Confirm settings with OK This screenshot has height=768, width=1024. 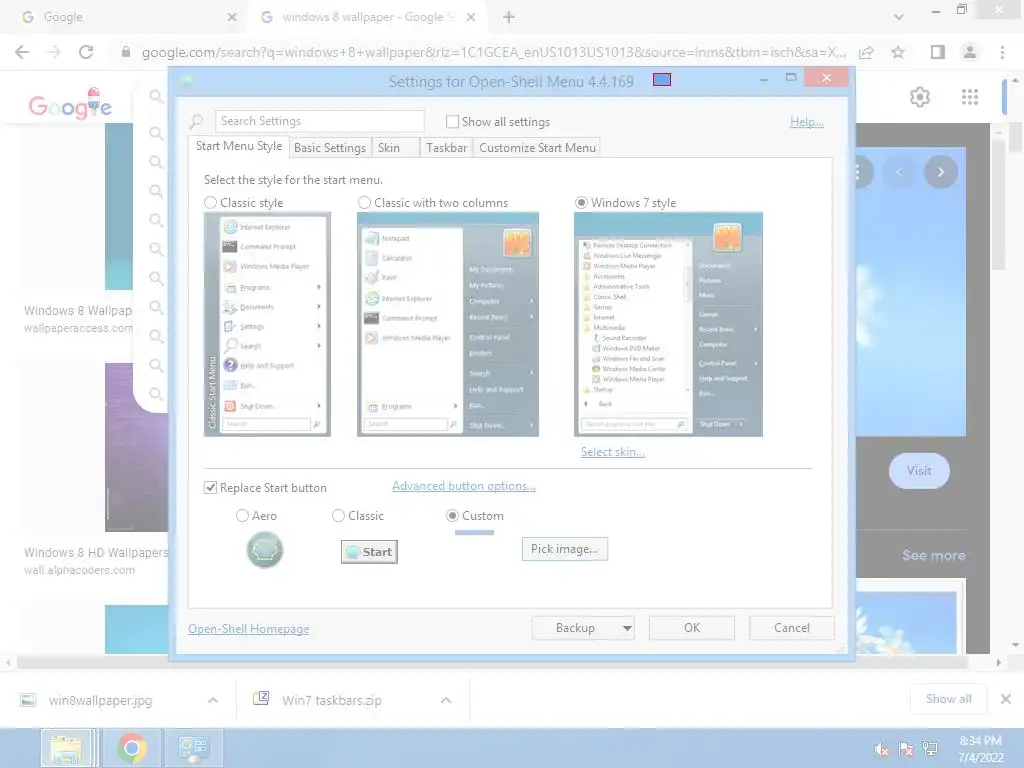tap(692, 628)
